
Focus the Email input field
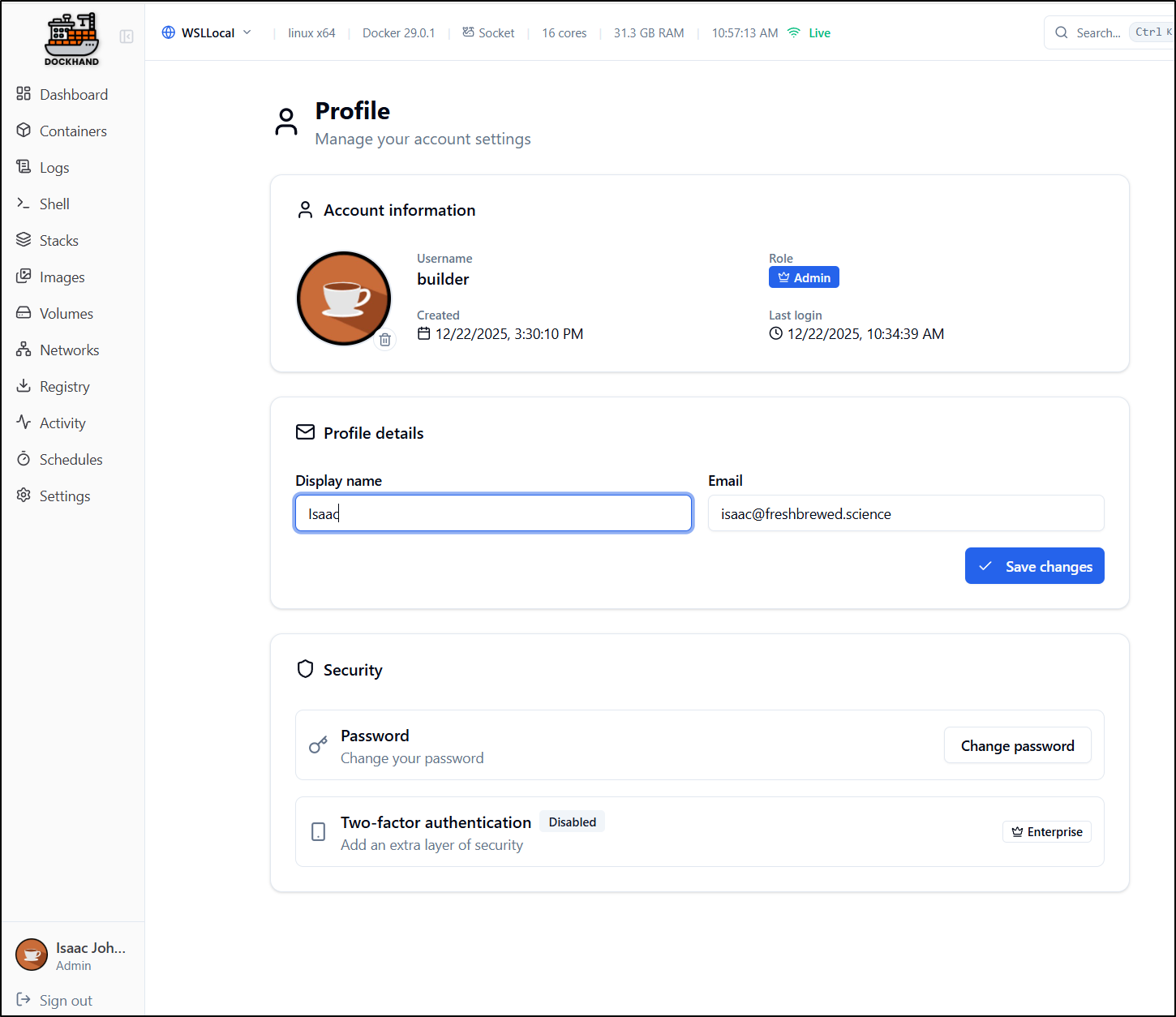(x=905, y=514)
